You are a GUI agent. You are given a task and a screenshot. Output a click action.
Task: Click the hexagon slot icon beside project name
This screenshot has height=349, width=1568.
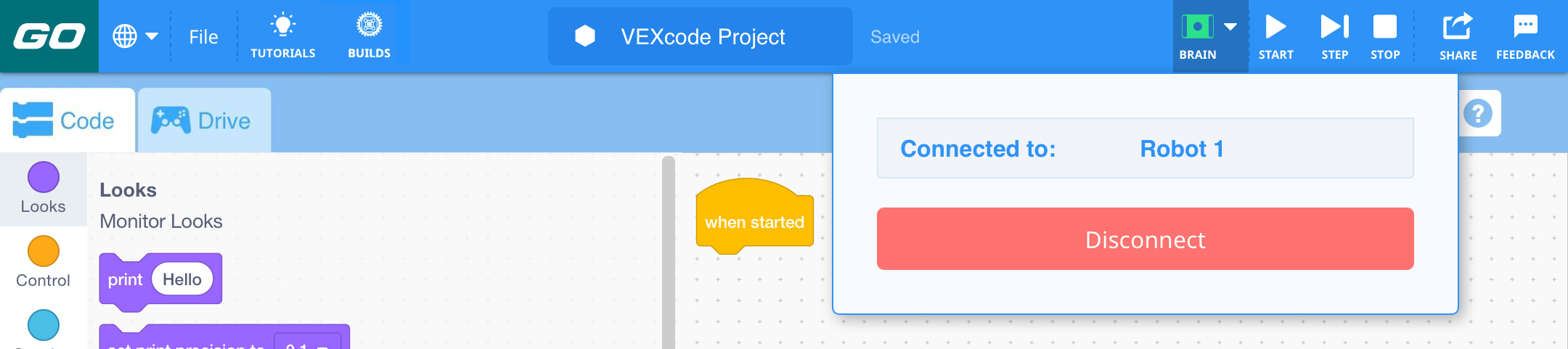(585, 36)
